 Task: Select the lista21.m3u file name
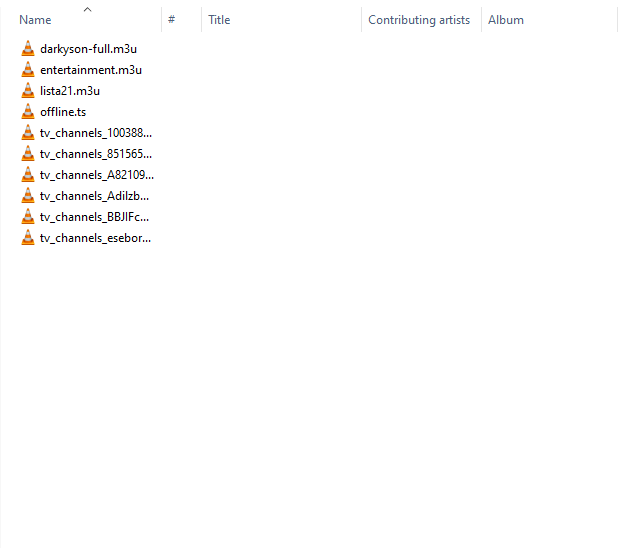click(x=70, y=90)
